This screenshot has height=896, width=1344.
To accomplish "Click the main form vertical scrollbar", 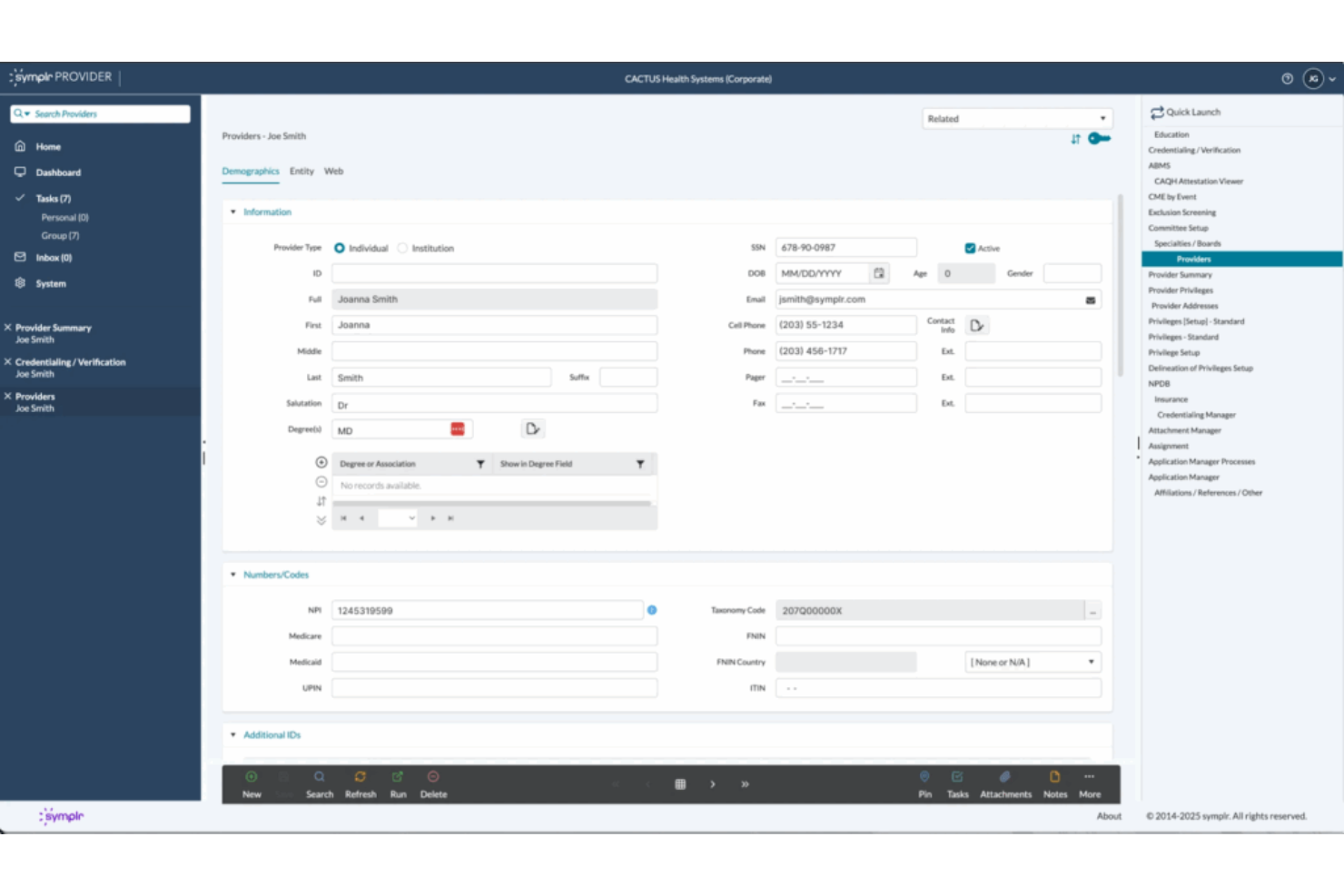I will [1121, 285].
